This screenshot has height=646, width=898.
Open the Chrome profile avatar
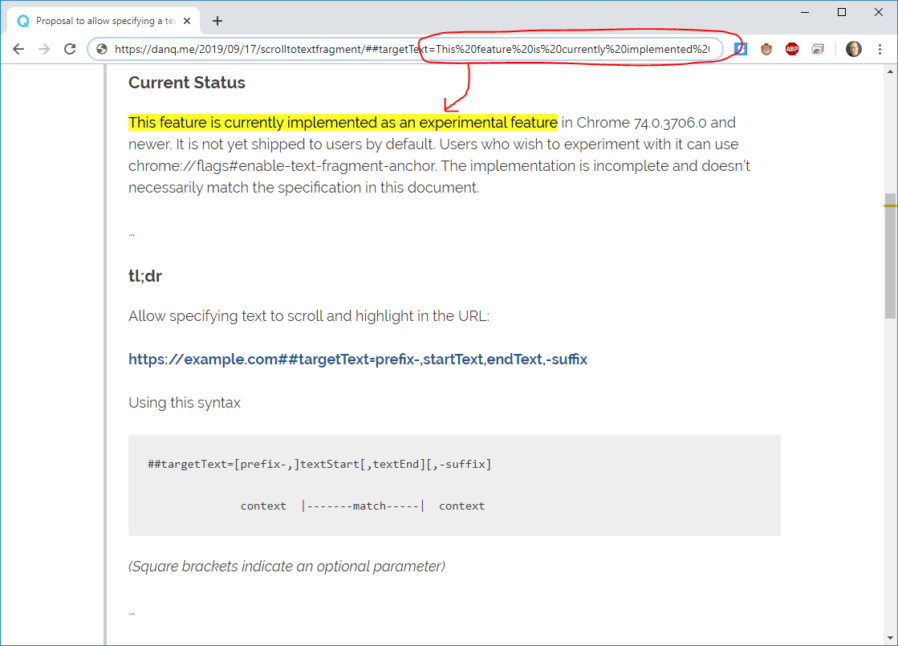pyautogui.click(x=852, y=48)
